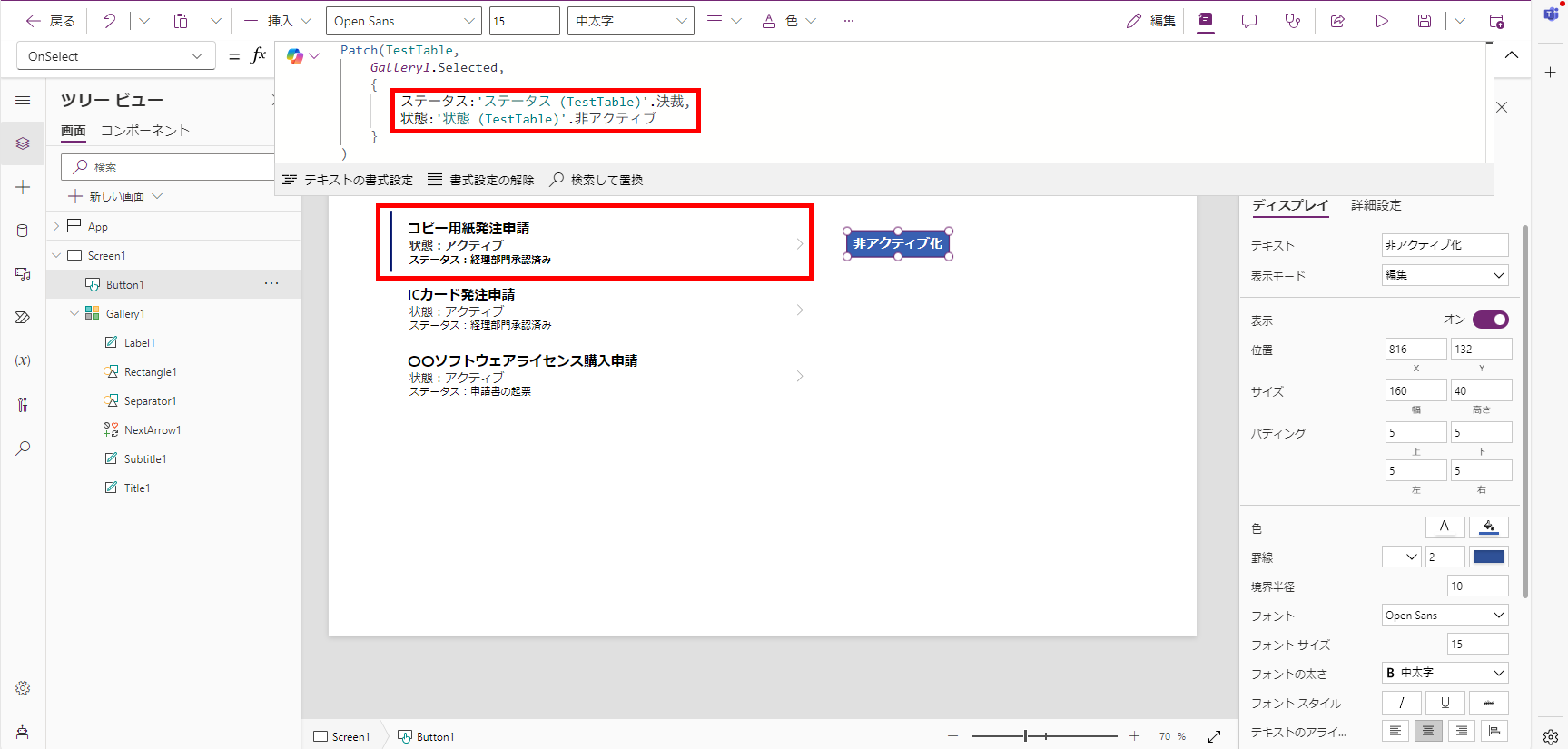Open the data icon in left sidebar
This screenshot has height=749, width=1568.
[23, 231]
